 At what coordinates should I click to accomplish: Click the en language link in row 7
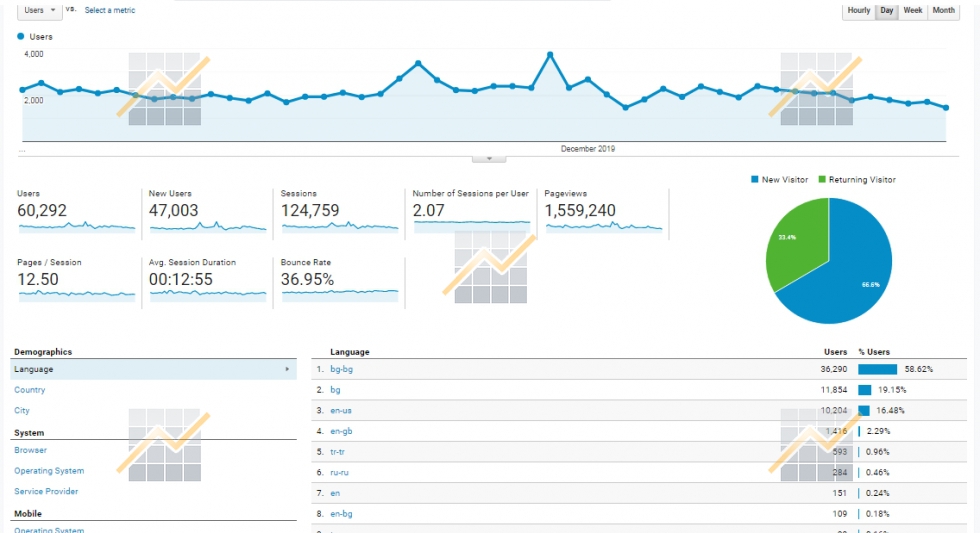click(335, 493)
